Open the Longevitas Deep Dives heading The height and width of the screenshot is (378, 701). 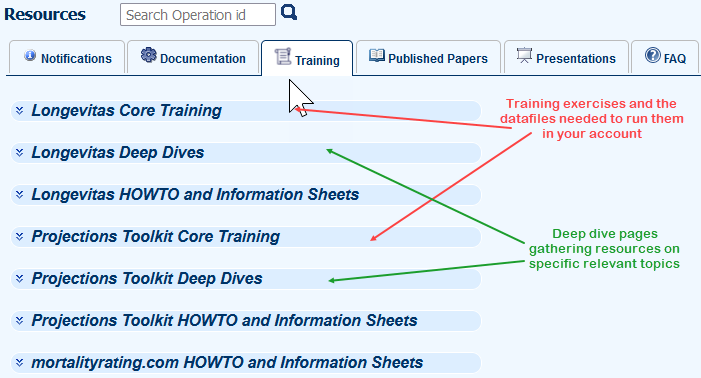click(118, 152)
